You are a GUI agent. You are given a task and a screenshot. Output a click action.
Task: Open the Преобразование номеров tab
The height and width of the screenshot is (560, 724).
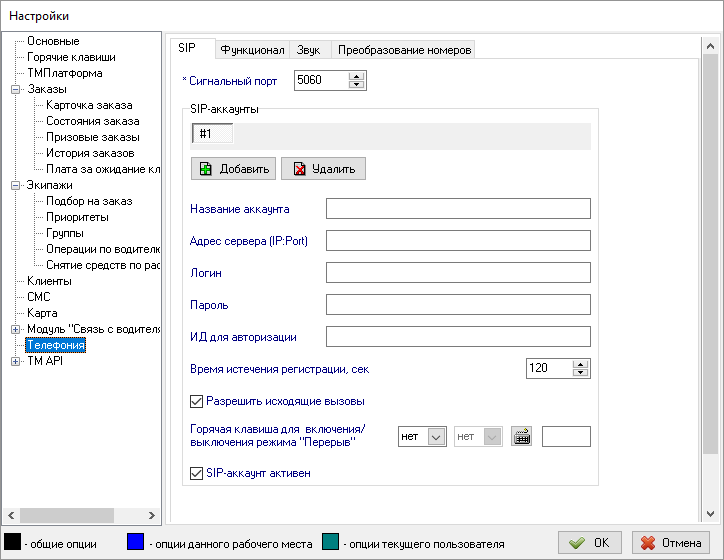(404, 50)
